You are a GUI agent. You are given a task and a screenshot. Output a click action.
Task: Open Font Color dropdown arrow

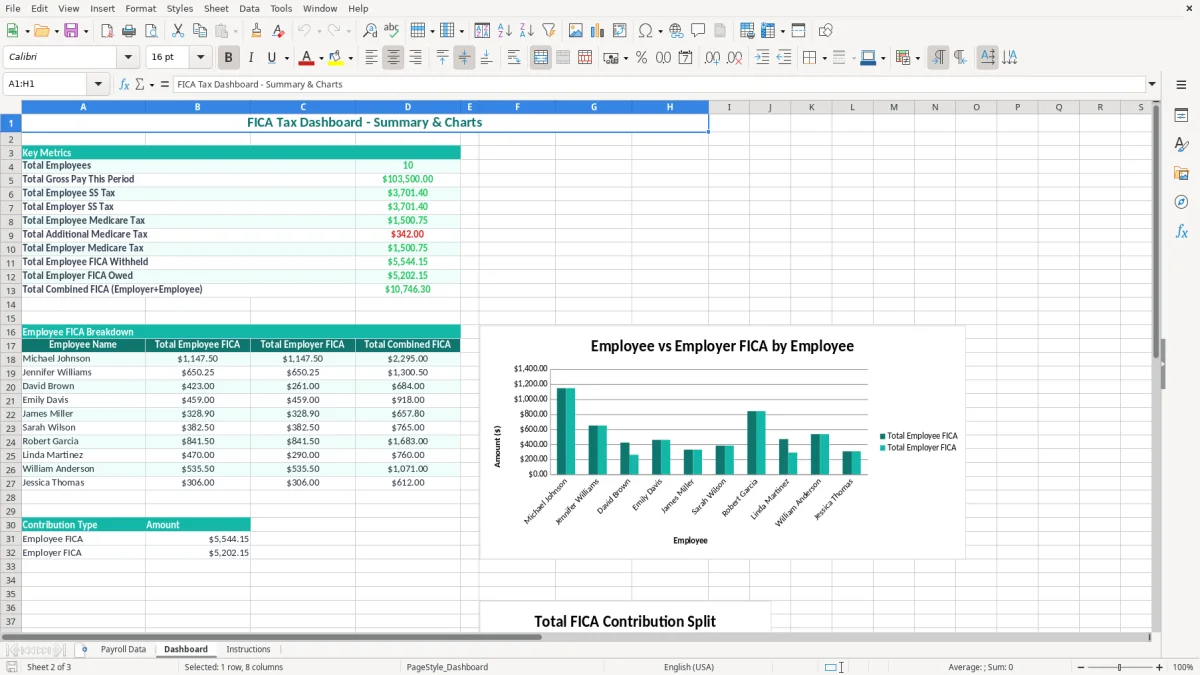click(x=322, y=58)
